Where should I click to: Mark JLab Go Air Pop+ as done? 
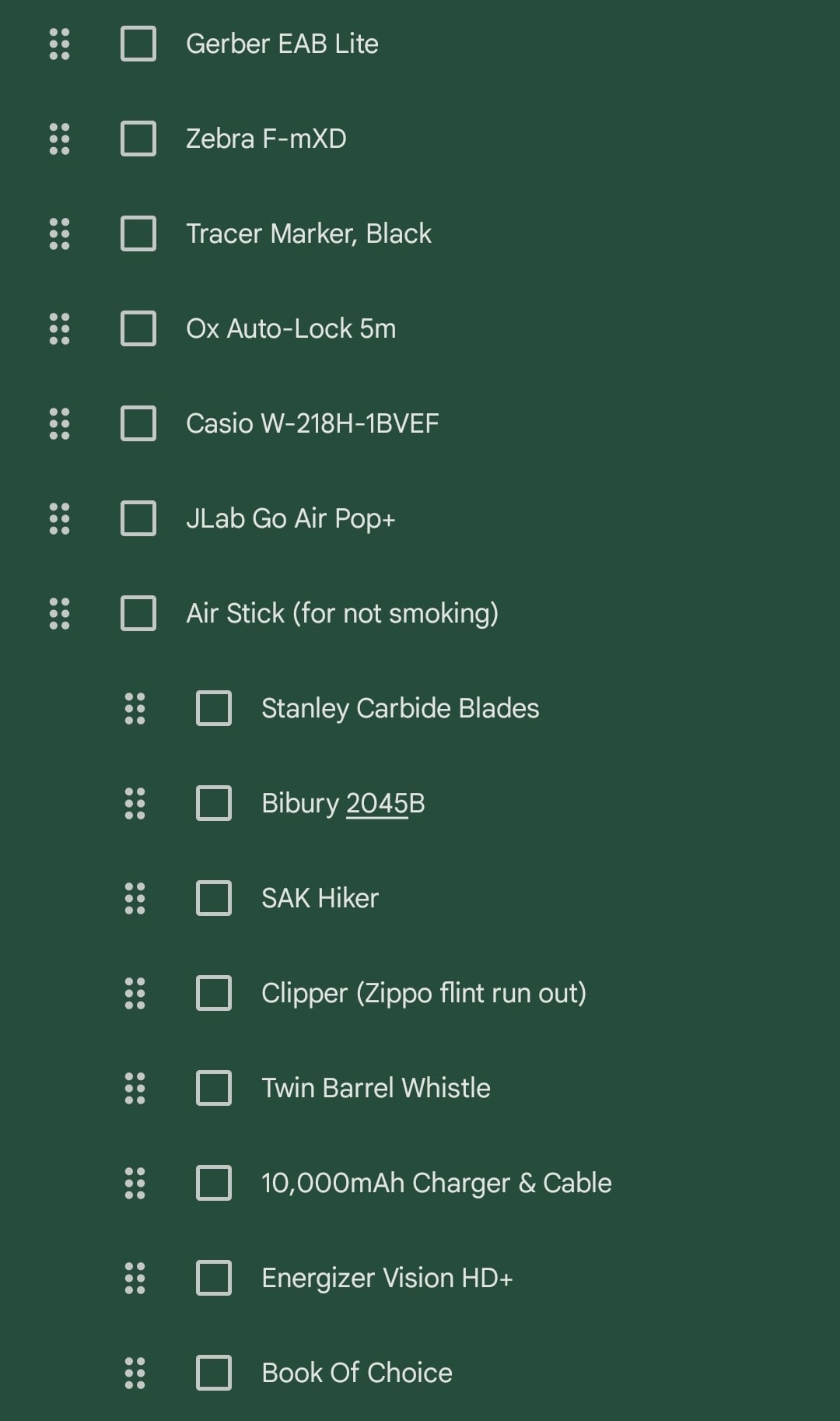[138, 519]
